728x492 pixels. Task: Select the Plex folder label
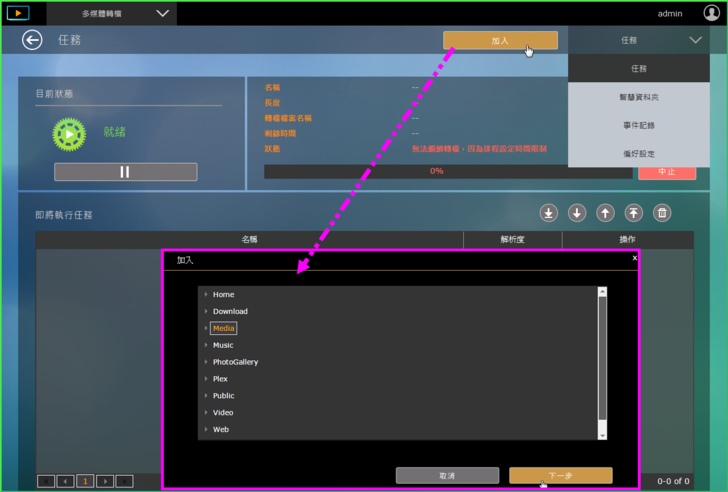point(220,379)
